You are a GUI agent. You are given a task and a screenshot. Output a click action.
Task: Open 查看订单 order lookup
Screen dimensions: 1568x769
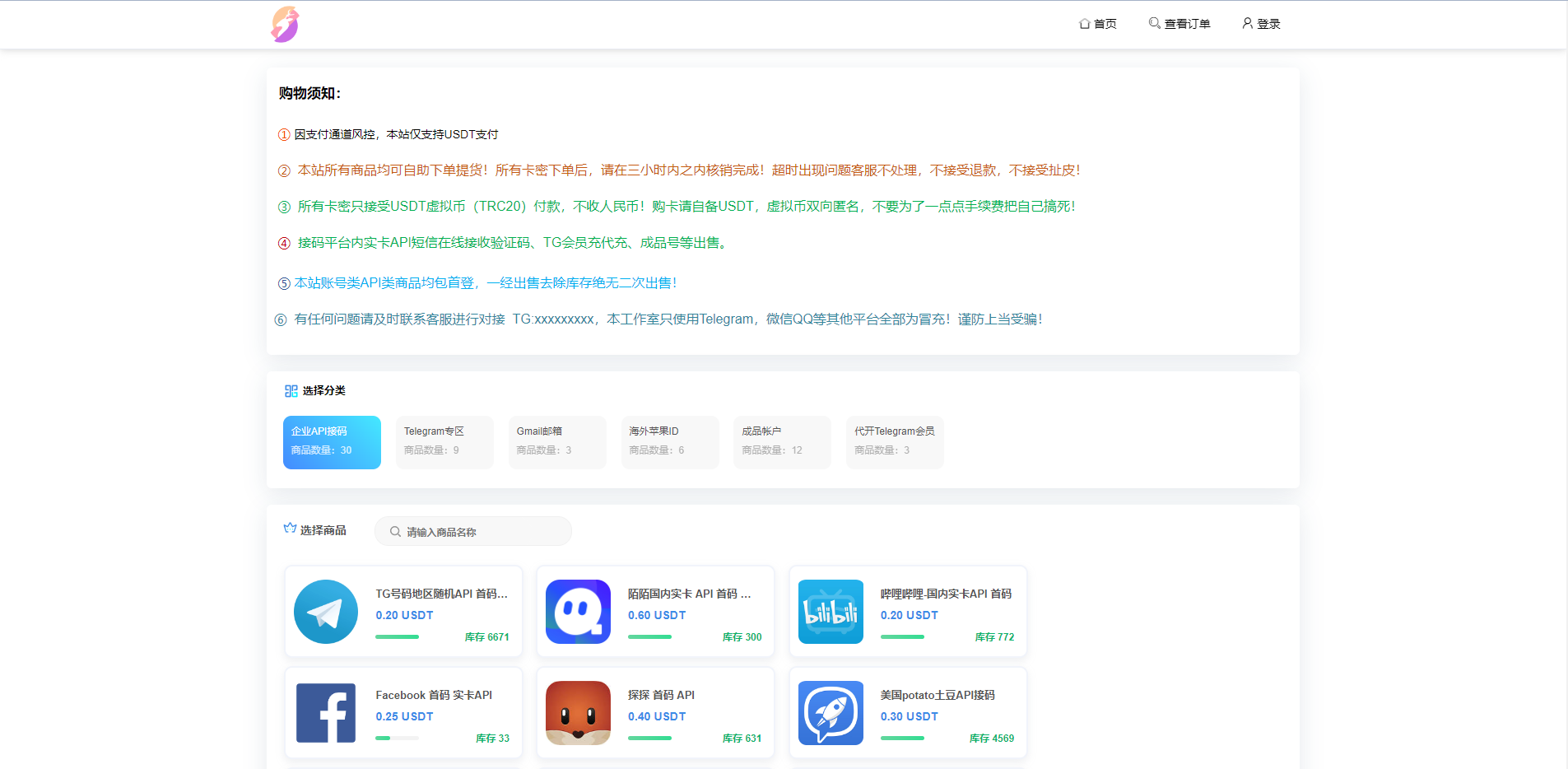(x=1179, y=24)
